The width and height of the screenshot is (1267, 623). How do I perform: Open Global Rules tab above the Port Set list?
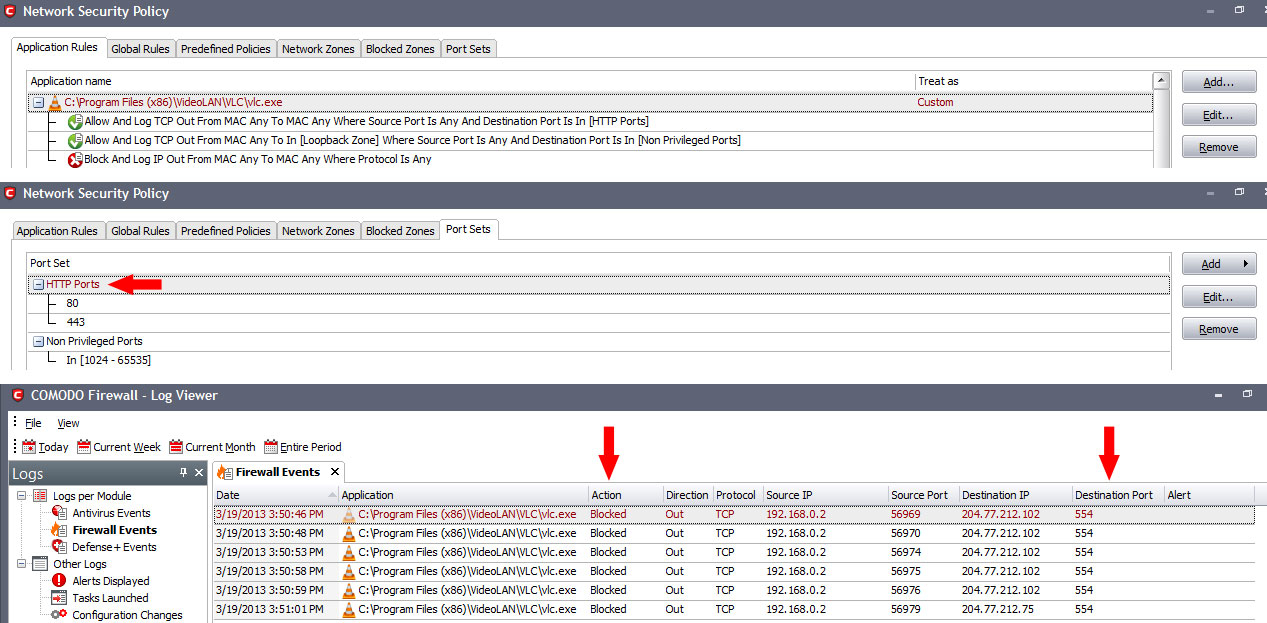pyautogui.click(x=140, y=231)
